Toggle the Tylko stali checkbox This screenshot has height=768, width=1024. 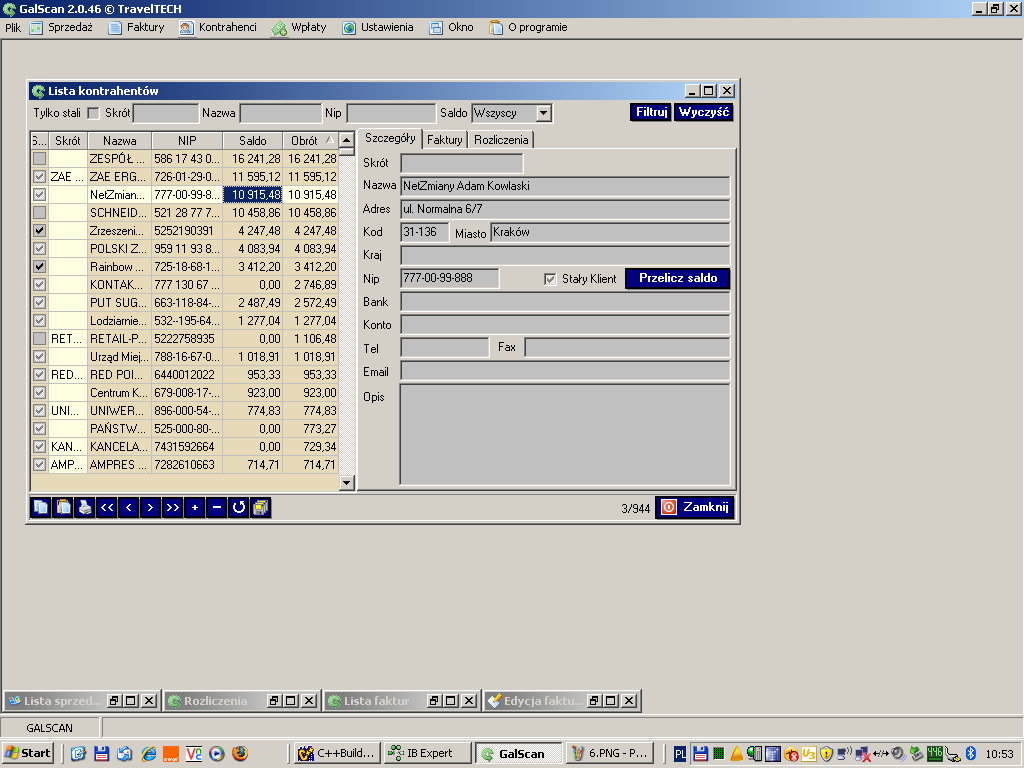click(x=93, y=113)
